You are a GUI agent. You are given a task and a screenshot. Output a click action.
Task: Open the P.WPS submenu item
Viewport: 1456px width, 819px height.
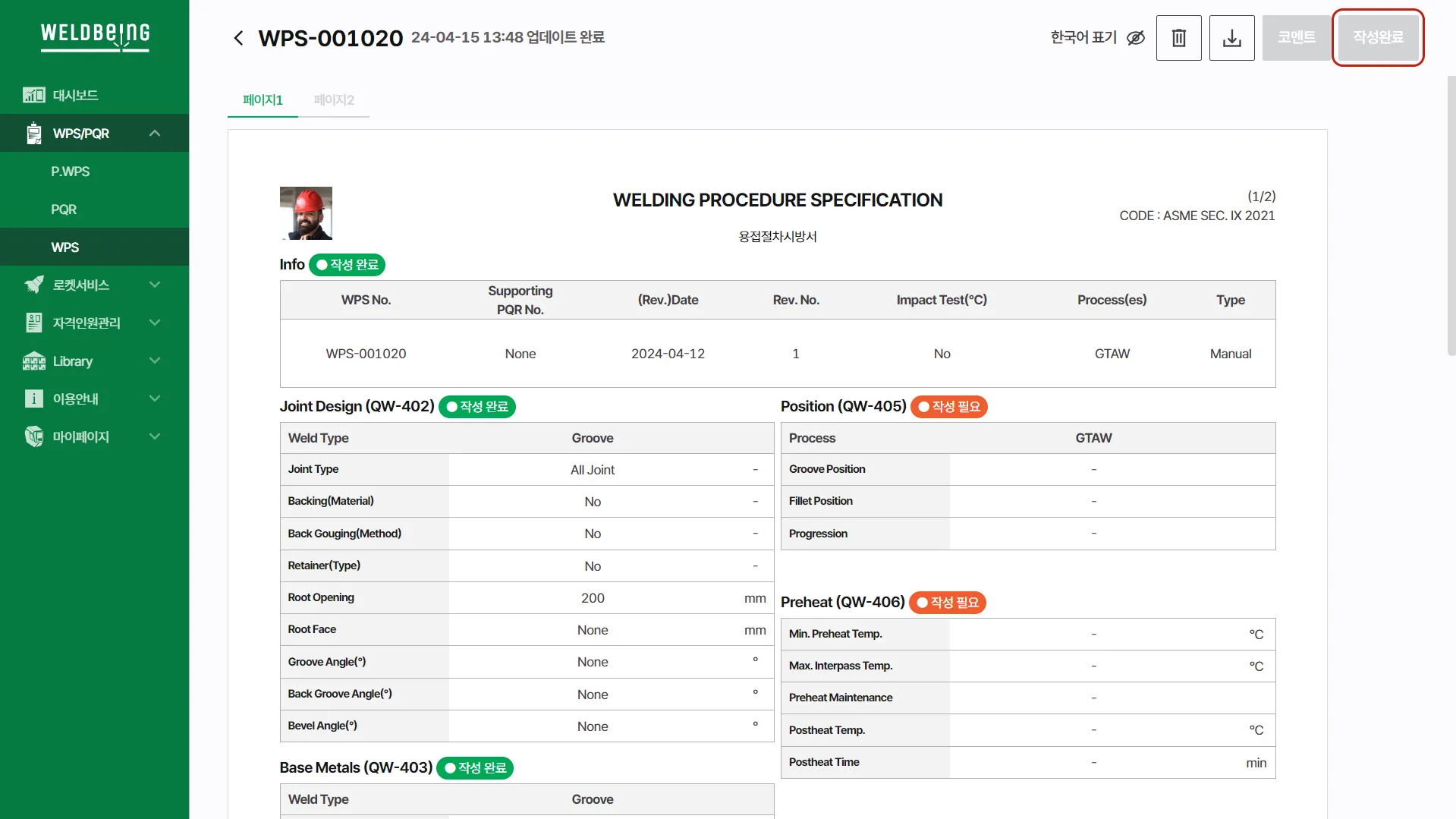click(70, 172)
